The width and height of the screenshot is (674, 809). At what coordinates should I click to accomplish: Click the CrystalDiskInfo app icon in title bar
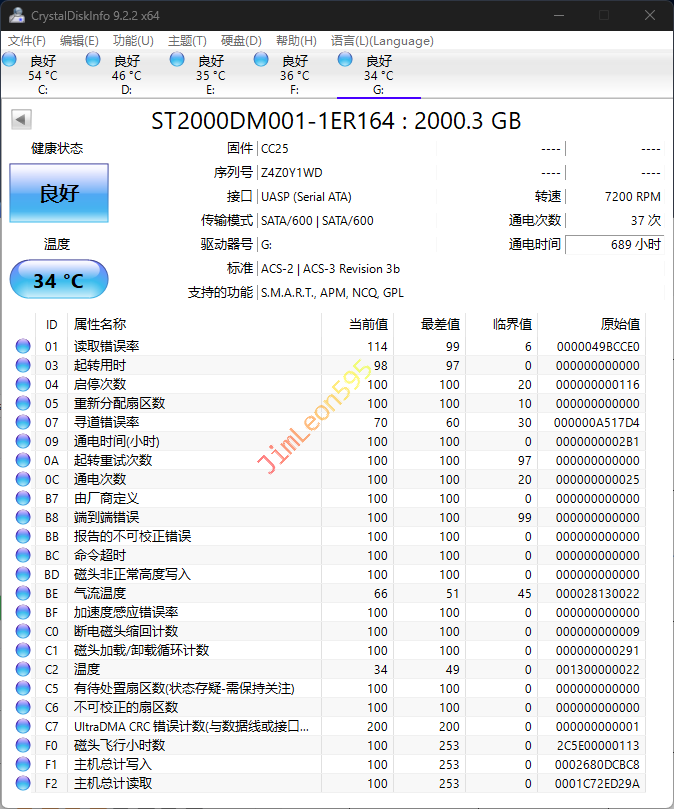pos(17,15)
